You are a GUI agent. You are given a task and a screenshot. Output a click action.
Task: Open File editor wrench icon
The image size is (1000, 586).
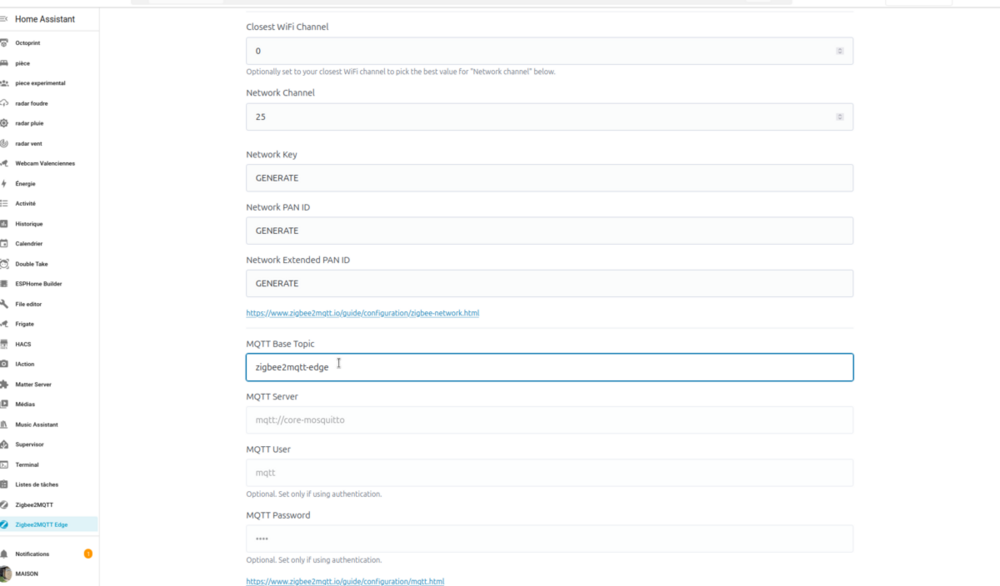(4, 304)
